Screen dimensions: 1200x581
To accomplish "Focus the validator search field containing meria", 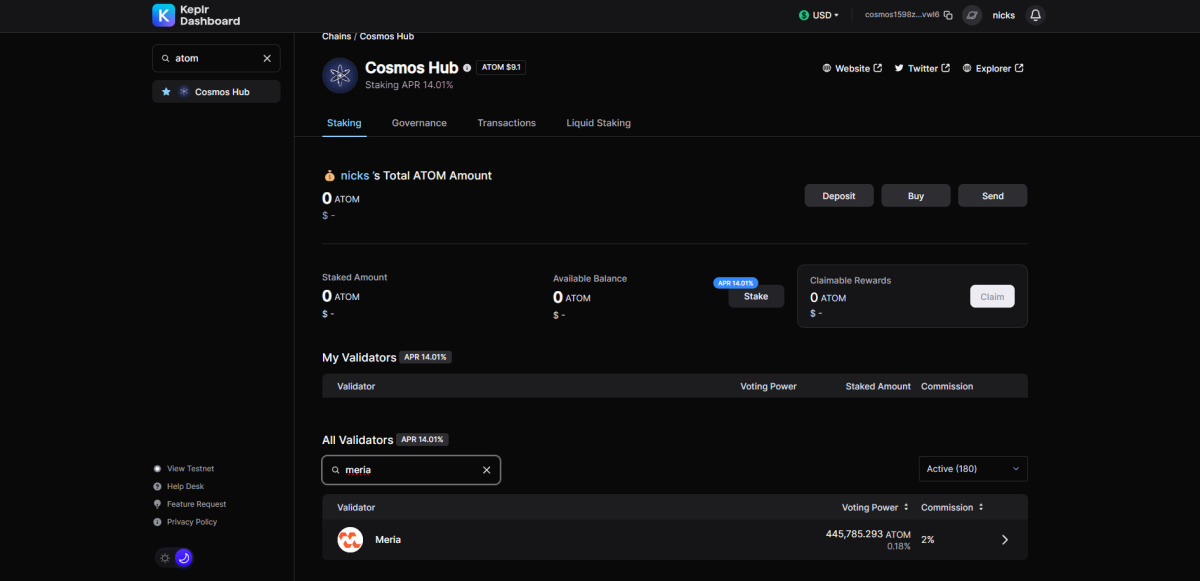I will click(x=411, y=470).
